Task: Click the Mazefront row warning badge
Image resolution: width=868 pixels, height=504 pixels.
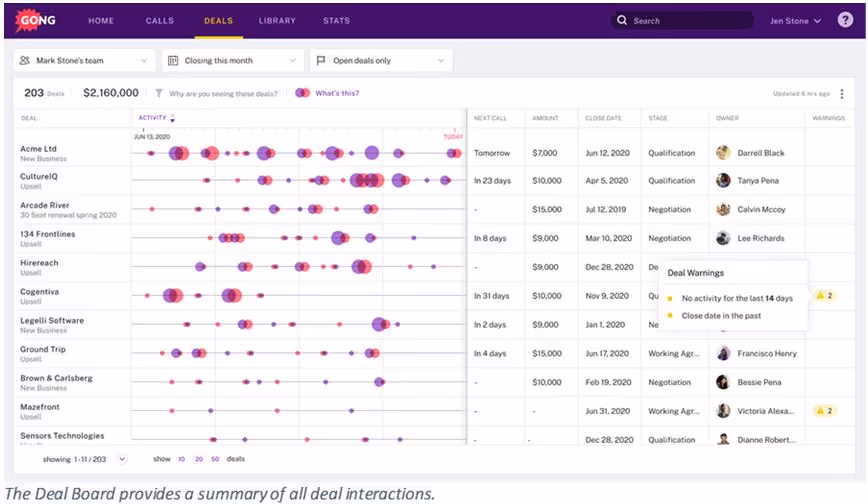Action: pyautogui.click(x=824, y=410)
